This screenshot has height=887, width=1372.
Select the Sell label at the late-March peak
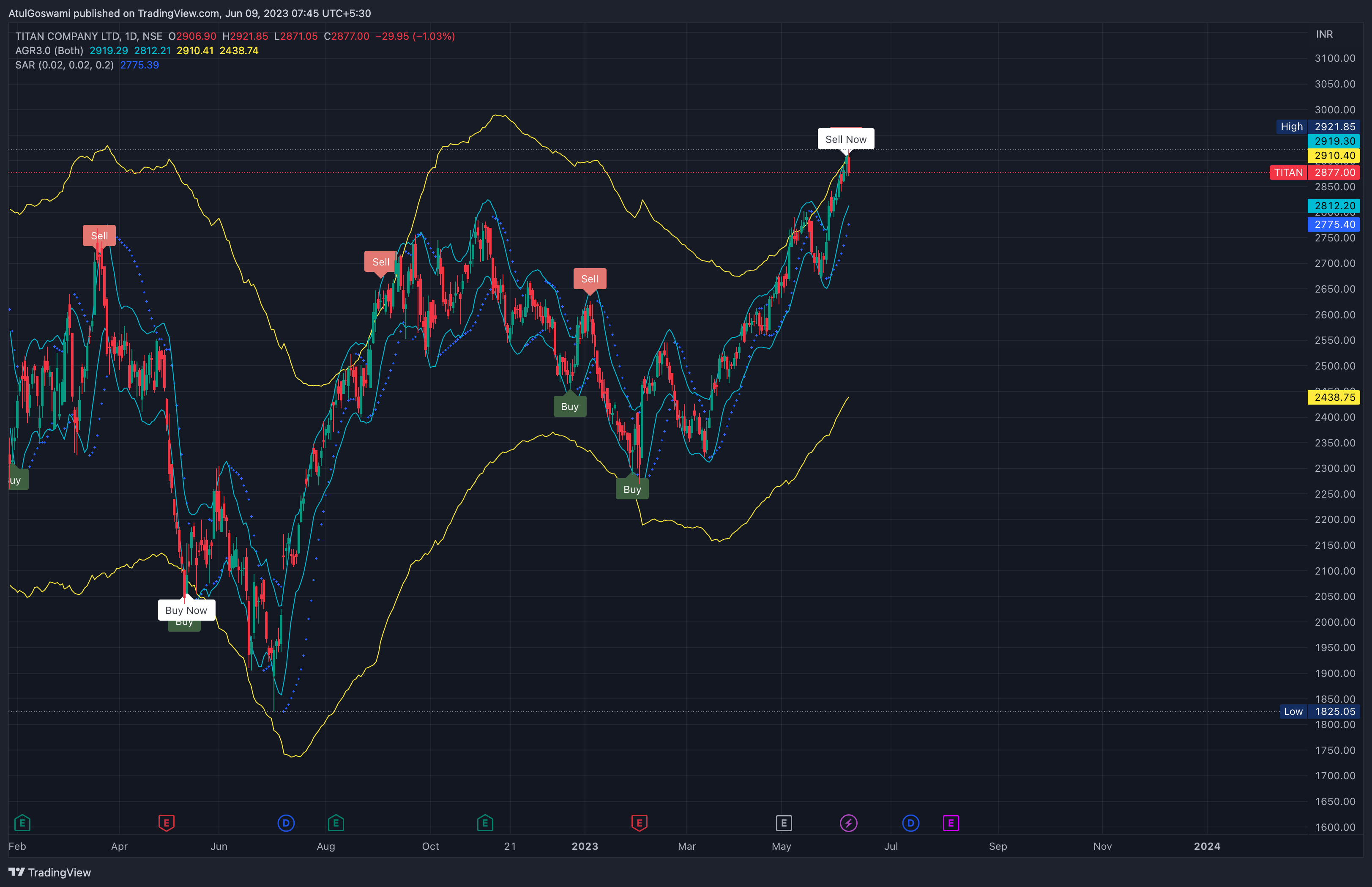pos(99,235)
